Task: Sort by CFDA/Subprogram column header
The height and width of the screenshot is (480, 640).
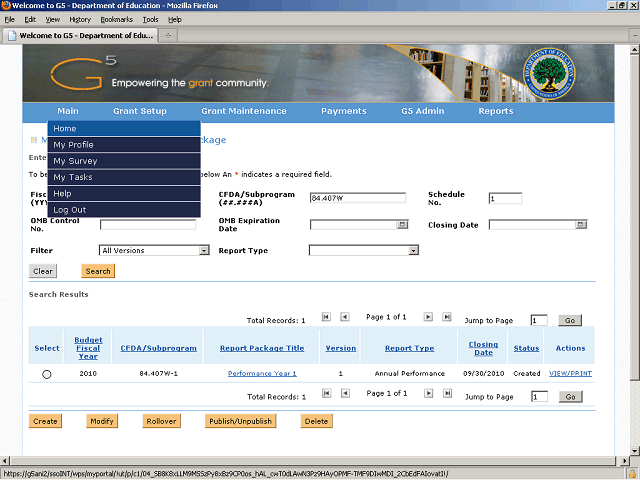Action: 158,348
